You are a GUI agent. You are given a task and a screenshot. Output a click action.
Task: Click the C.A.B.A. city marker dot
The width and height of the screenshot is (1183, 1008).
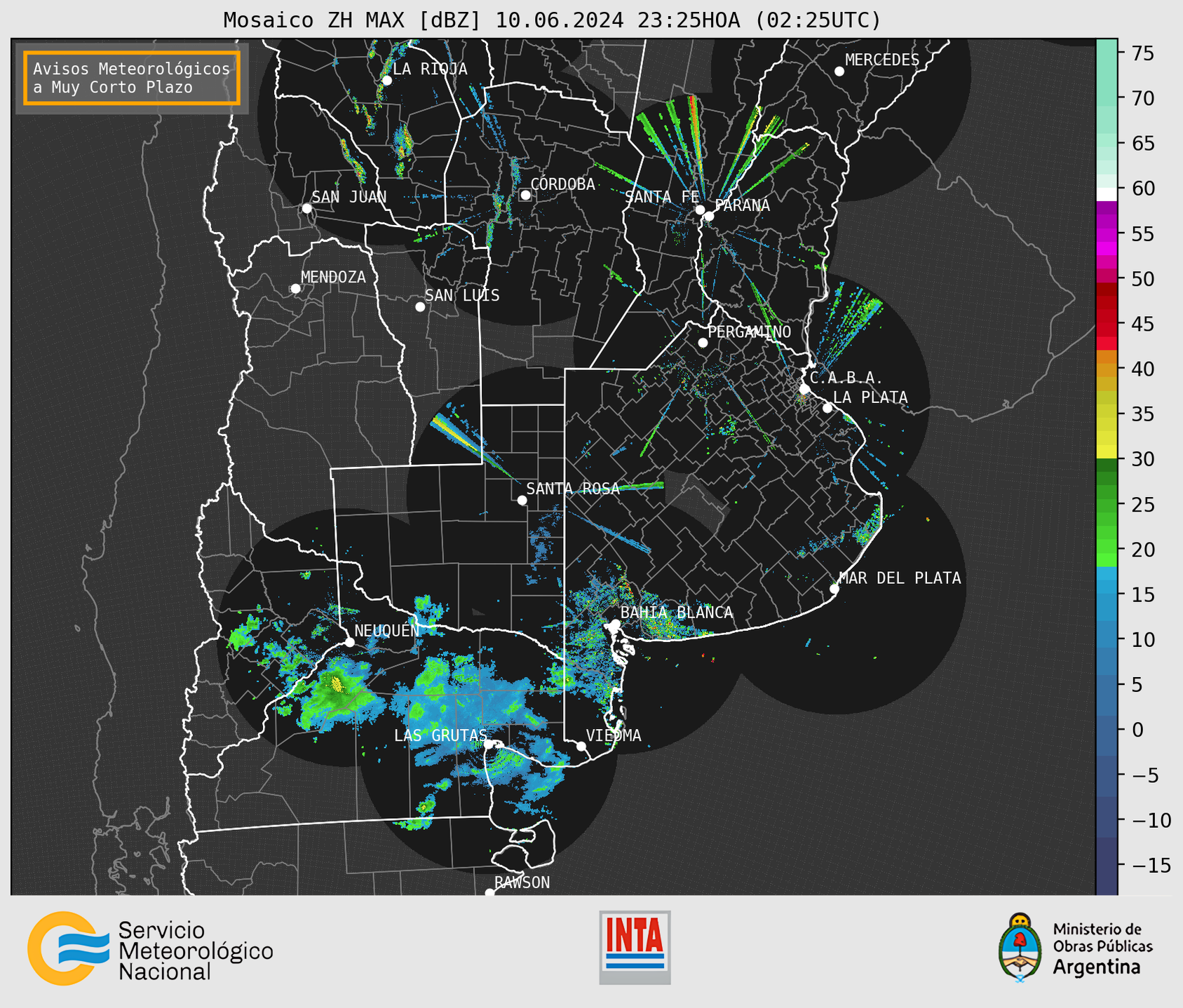click(804, 389)
